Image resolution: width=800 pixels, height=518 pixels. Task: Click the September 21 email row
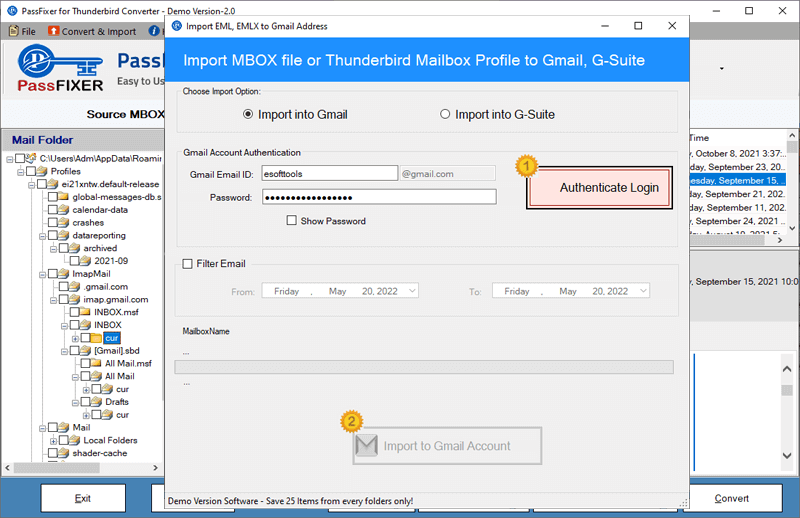pyautogui.click(x=737, y=194)
